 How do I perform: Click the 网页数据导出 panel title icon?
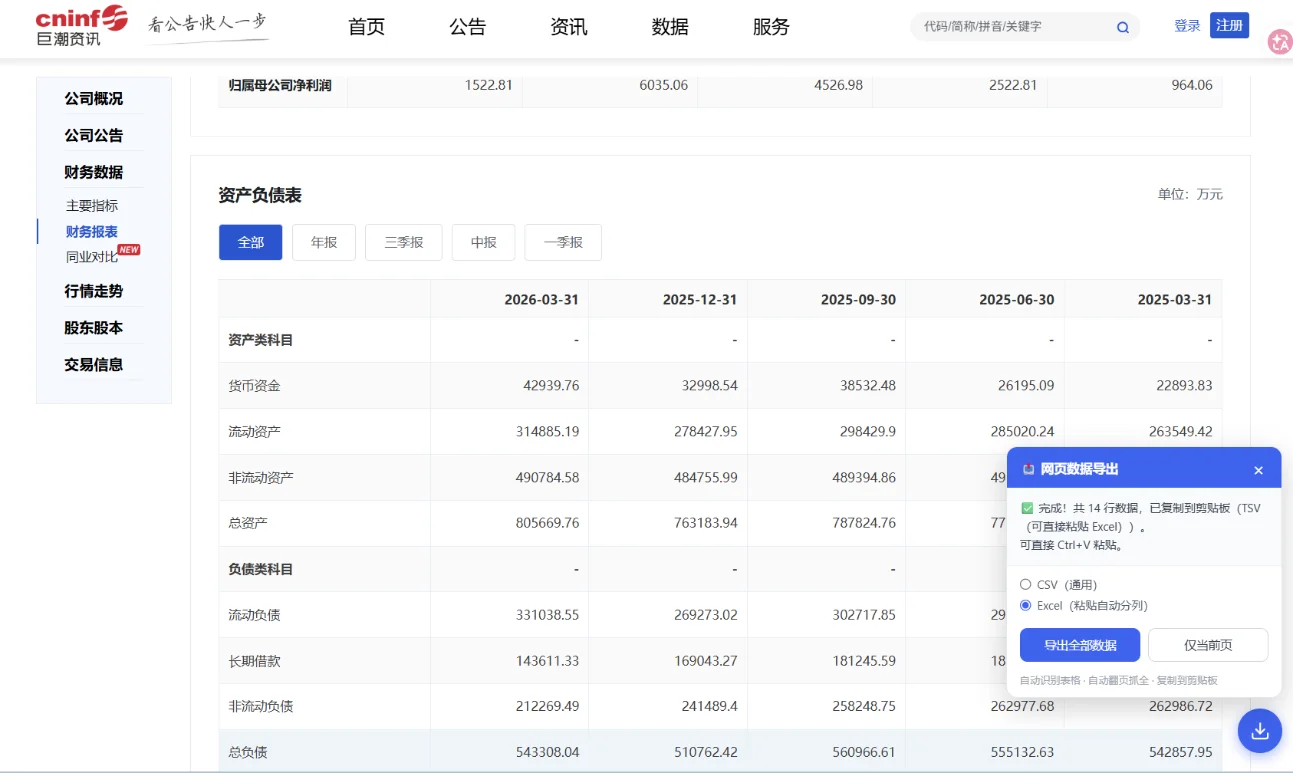point(1028,469)
